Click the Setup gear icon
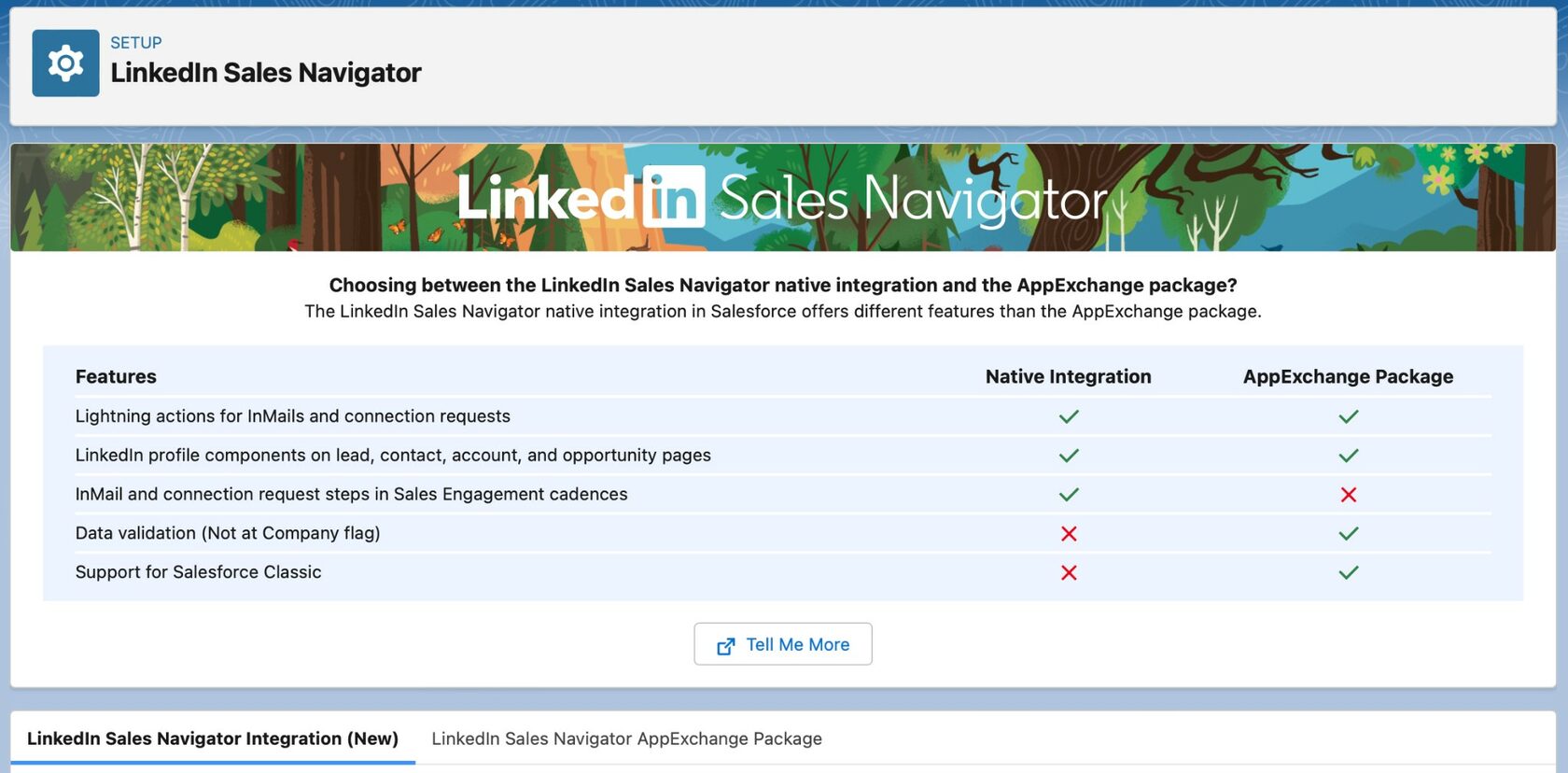Screen dimensions: 1568x773 [x=65, y=63]
